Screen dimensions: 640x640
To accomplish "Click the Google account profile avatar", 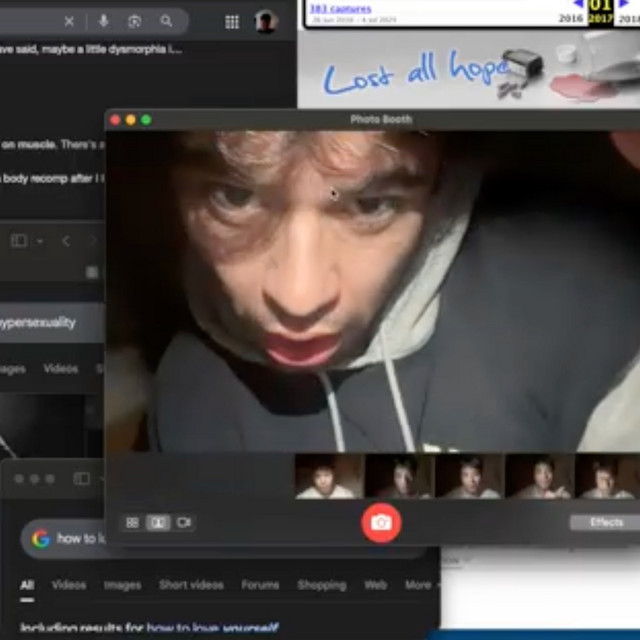I will click(265, 22).
